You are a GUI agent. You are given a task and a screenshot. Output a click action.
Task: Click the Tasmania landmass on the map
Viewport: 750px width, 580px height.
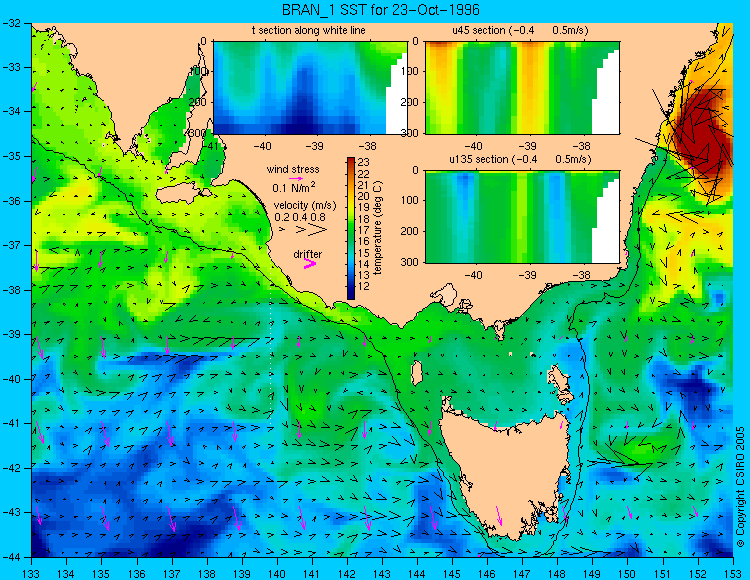click(505, 473)
